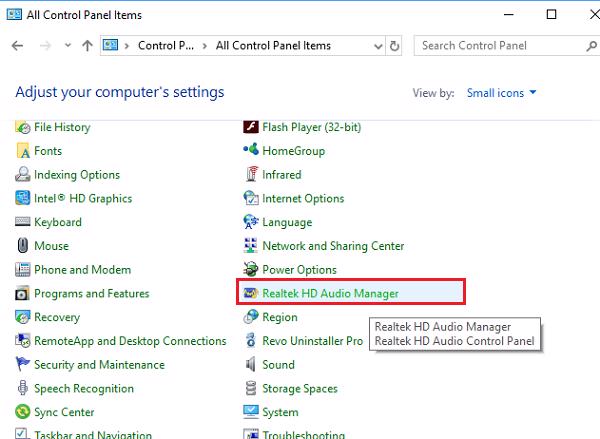Open the Fonts link
600x439 pixels.
click(x=48, y=151)
